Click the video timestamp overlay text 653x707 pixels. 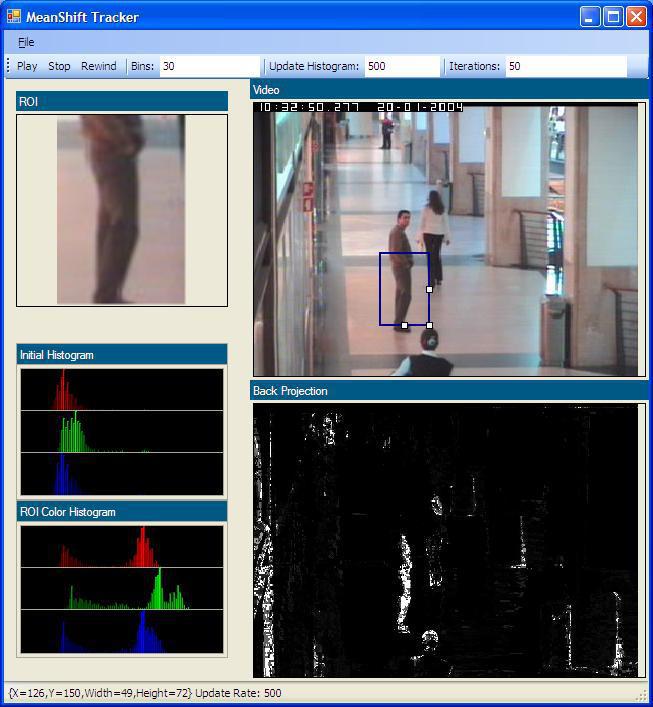pyautogui.click(x=361, y=107)
